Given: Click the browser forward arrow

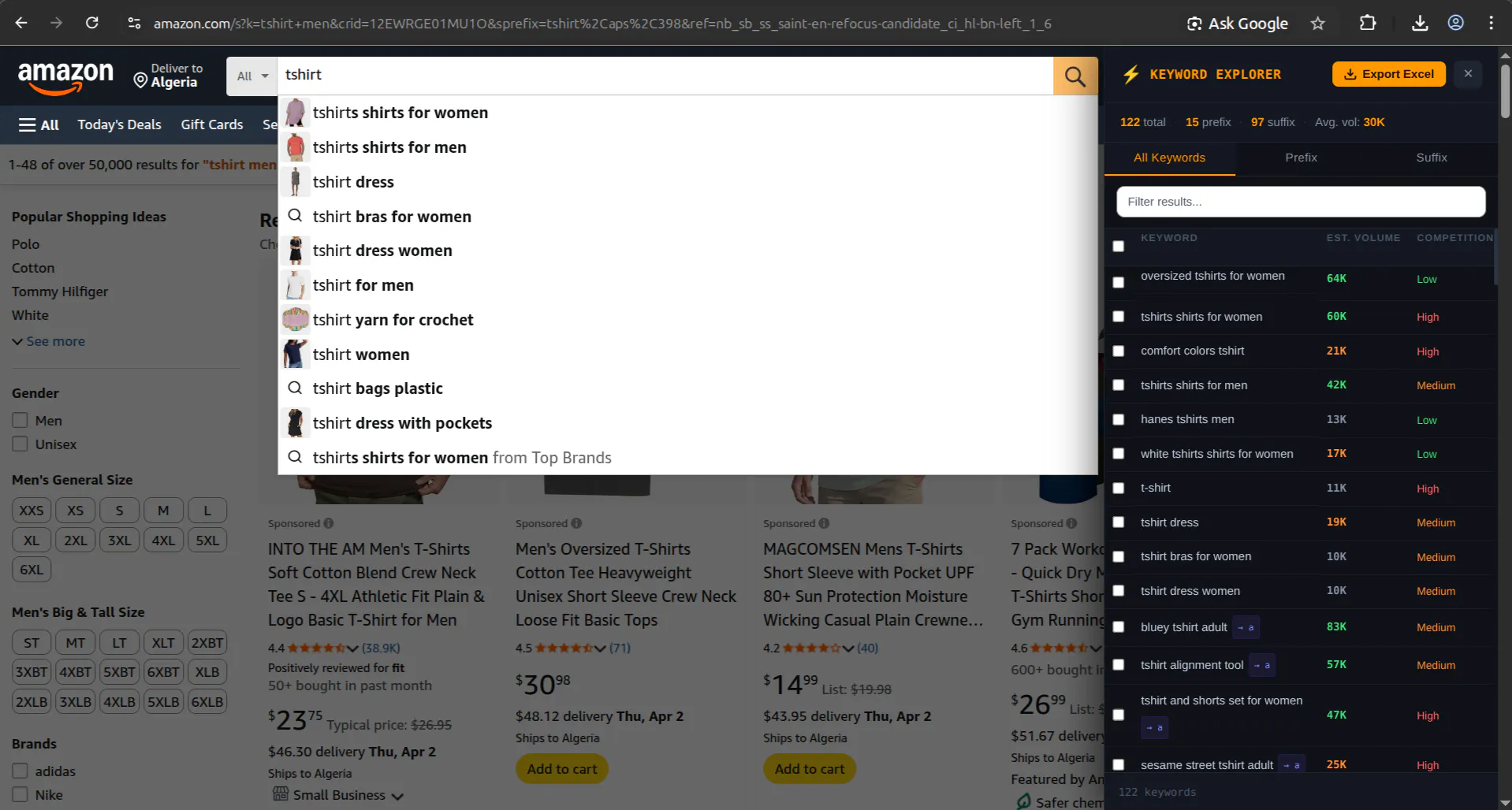Looking at the screenshot, I should tap(56, 23).
